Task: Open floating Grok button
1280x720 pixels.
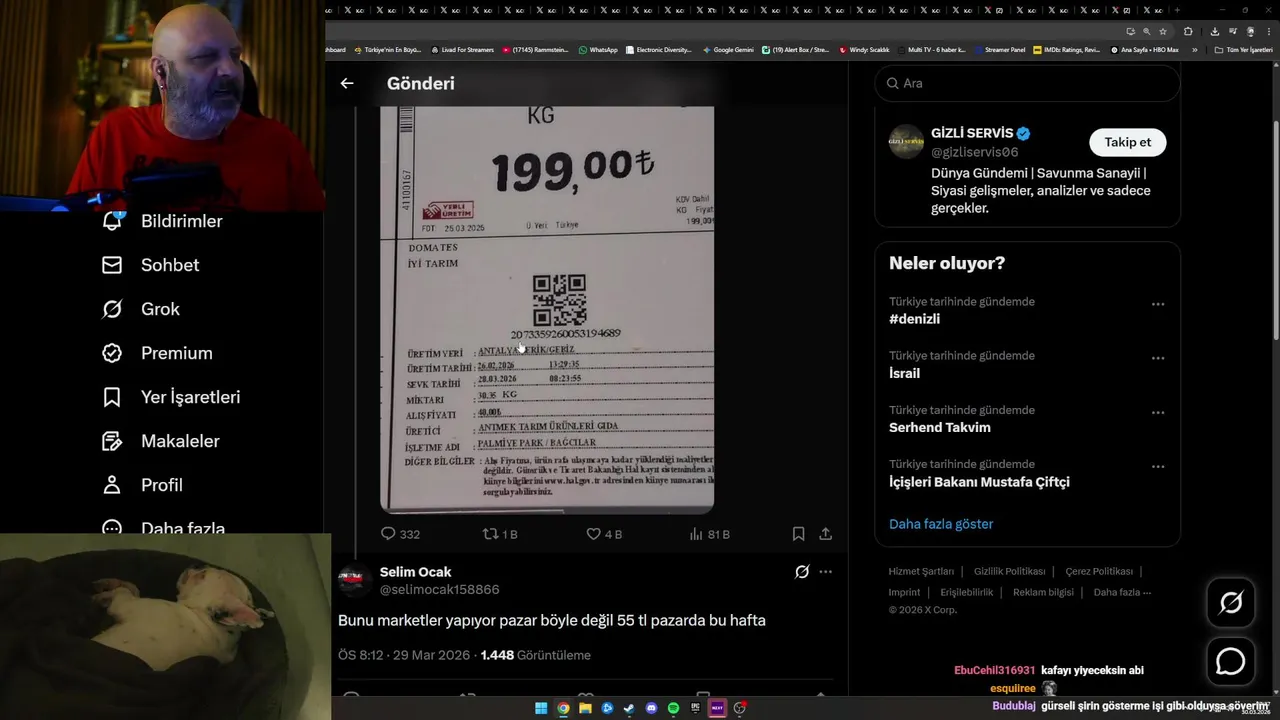Action: (1230, 602)
